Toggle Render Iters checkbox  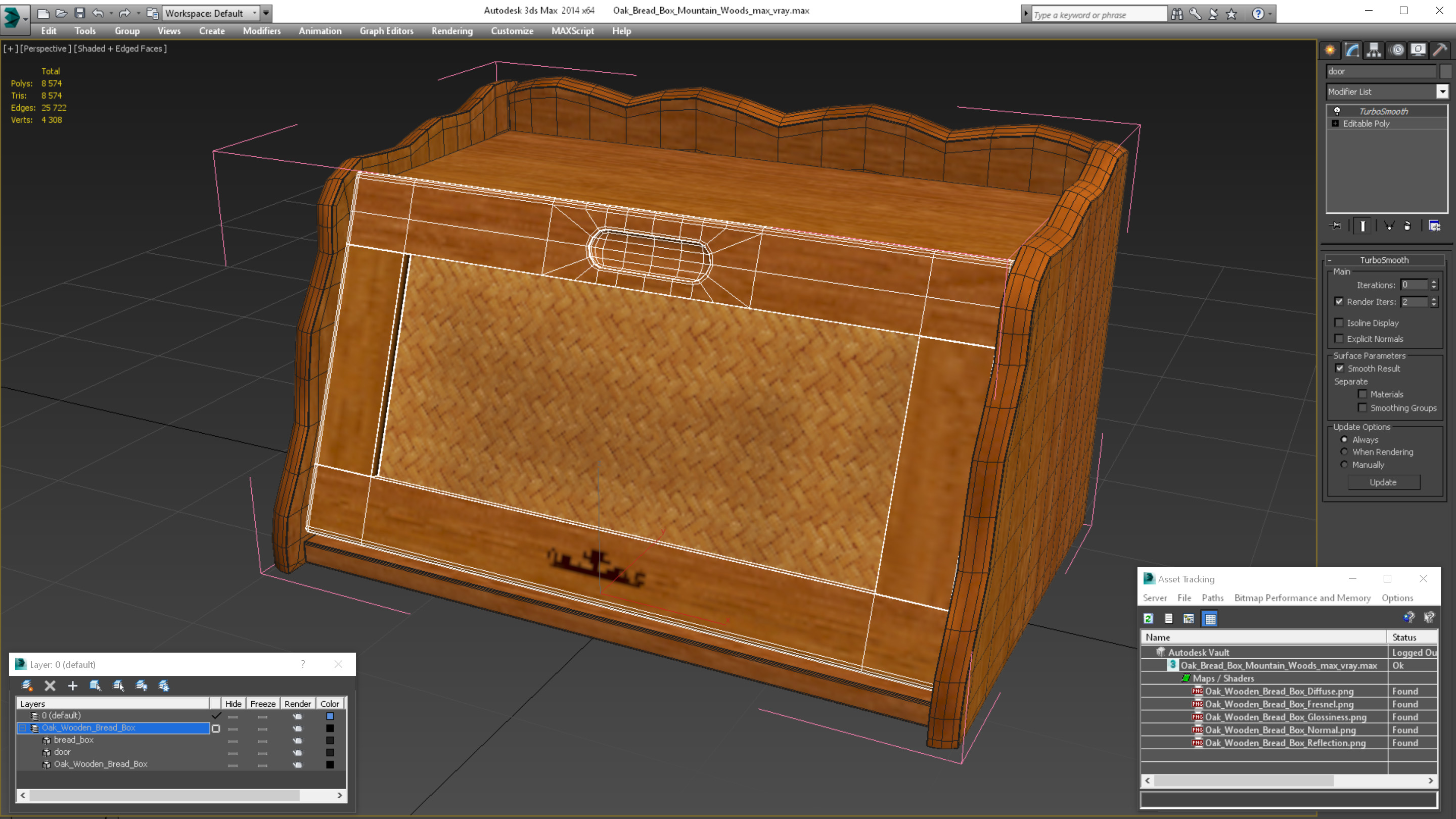coord(1338,301)
